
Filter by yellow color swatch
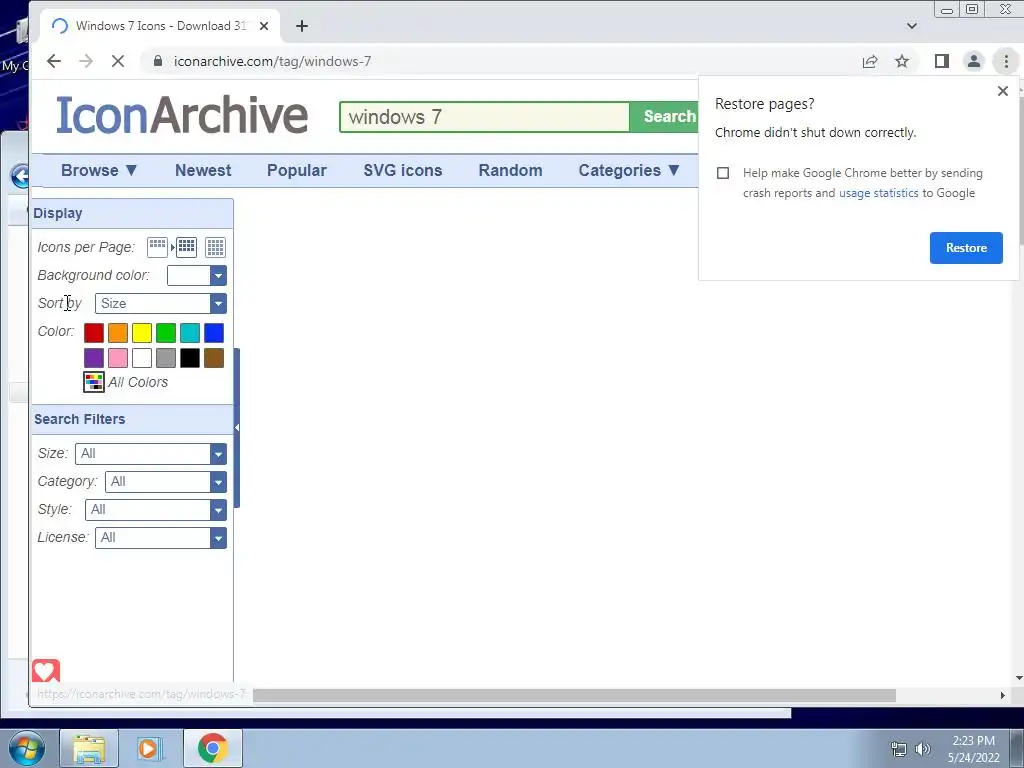coord(142,333)
